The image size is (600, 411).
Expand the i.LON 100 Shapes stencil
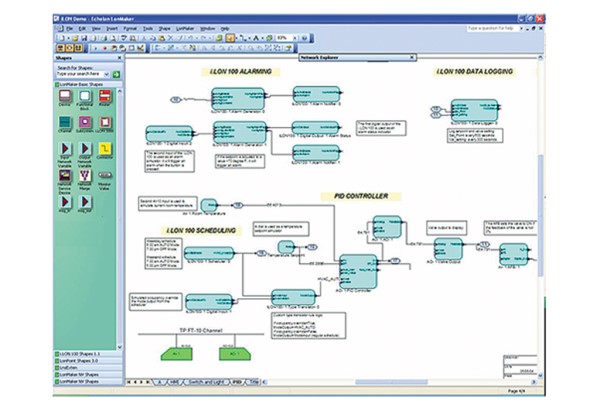88,354
